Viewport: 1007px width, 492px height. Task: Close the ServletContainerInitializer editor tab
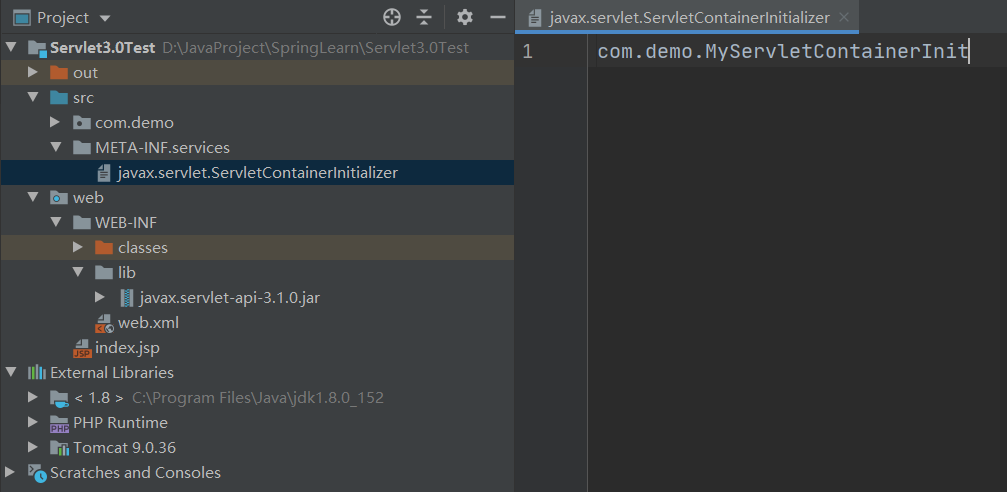click(x=845, y=17)
